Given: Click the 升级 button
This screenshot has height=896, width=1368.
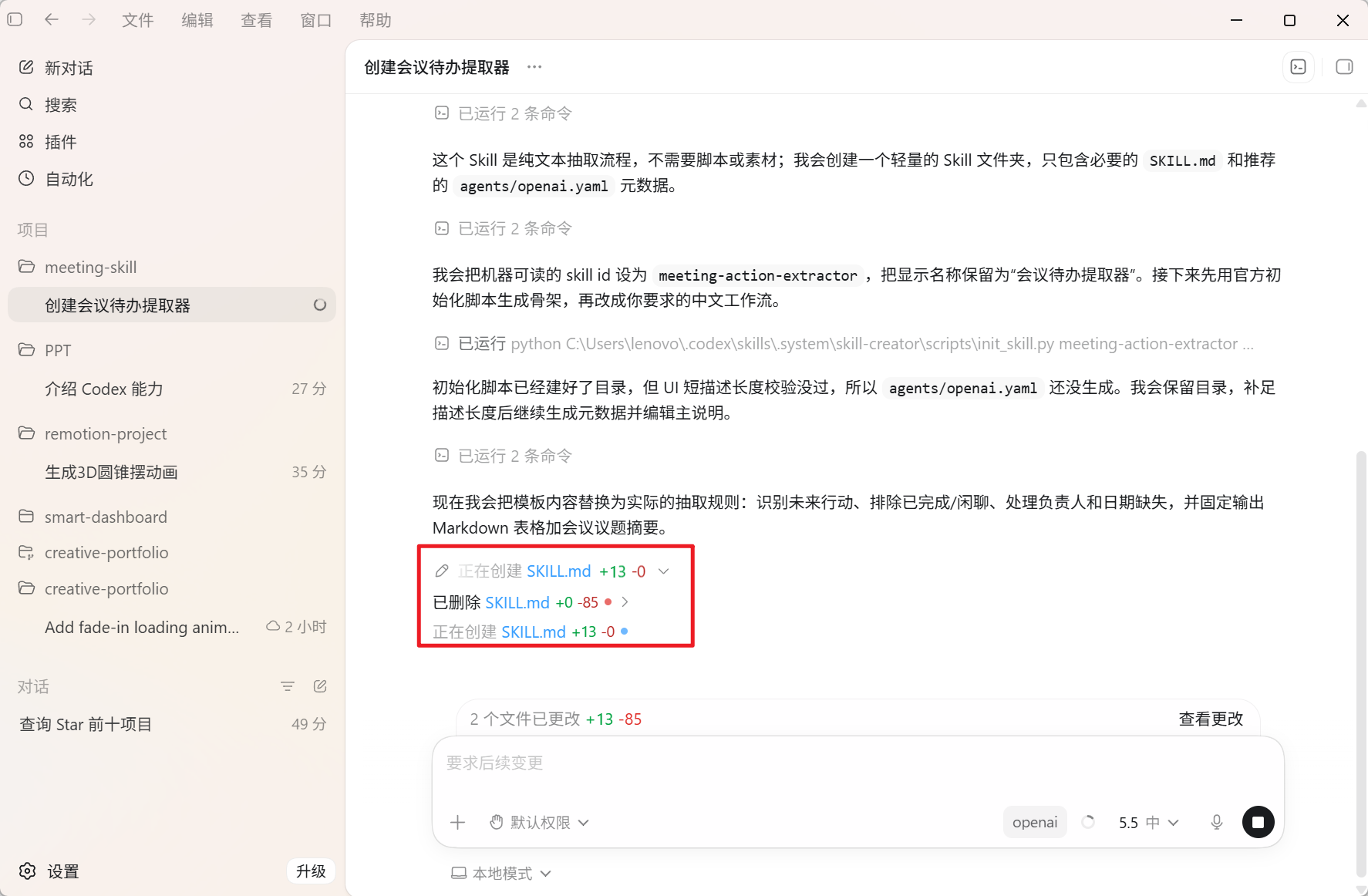Looking at the screenshot, I should (311, 871).
